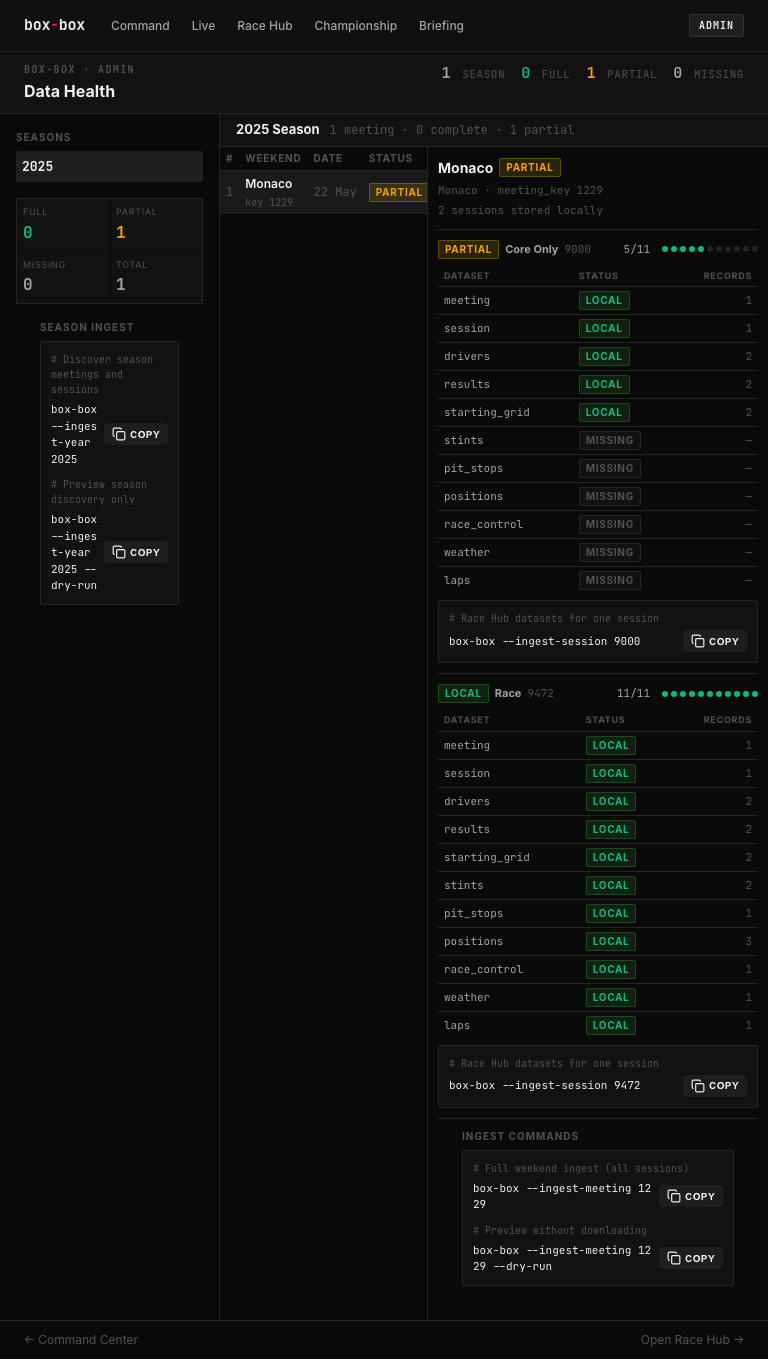Click the MISSING status for race_control
Screen dimensions: 768x1359
tap(610, 524)
